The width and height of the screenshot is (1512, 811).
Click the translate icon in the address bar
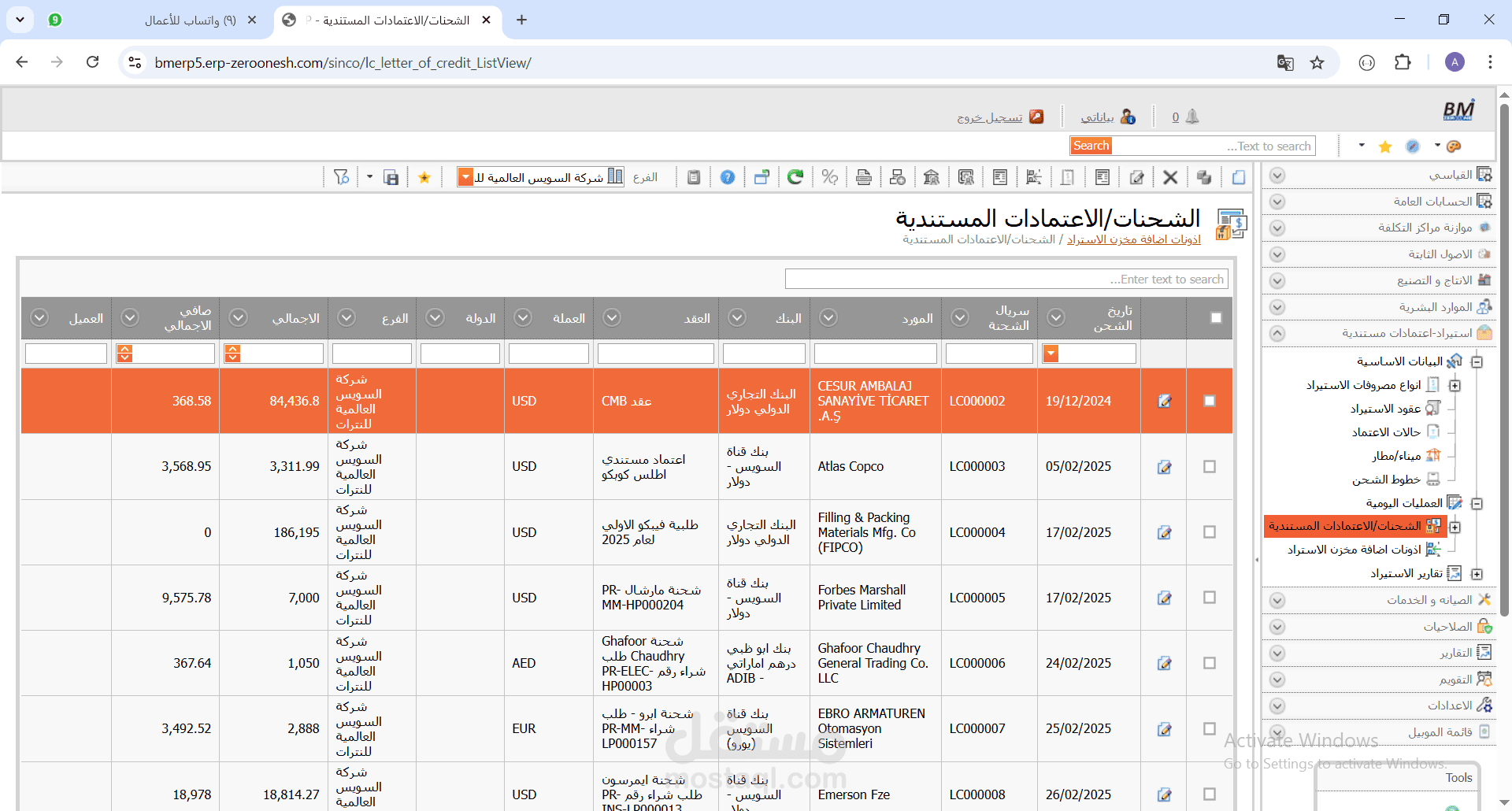coord(1285,62)
